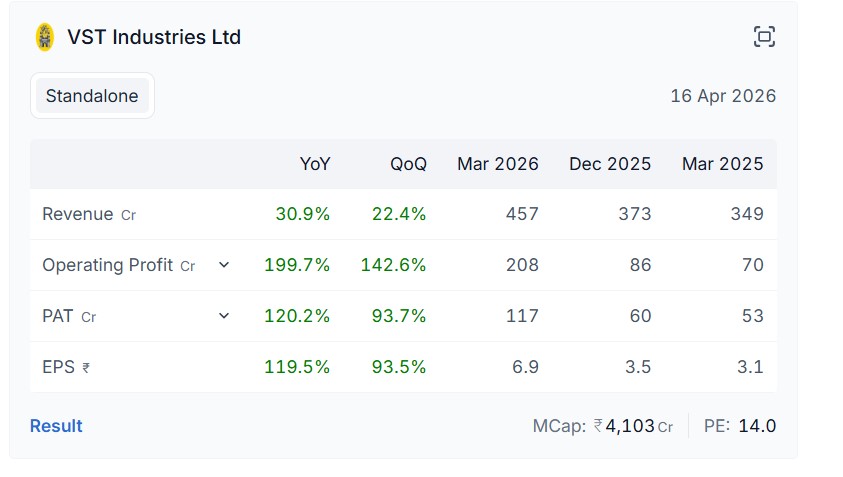Click Operating Profit Mar 2026 value 208

(x=522, y=265)
